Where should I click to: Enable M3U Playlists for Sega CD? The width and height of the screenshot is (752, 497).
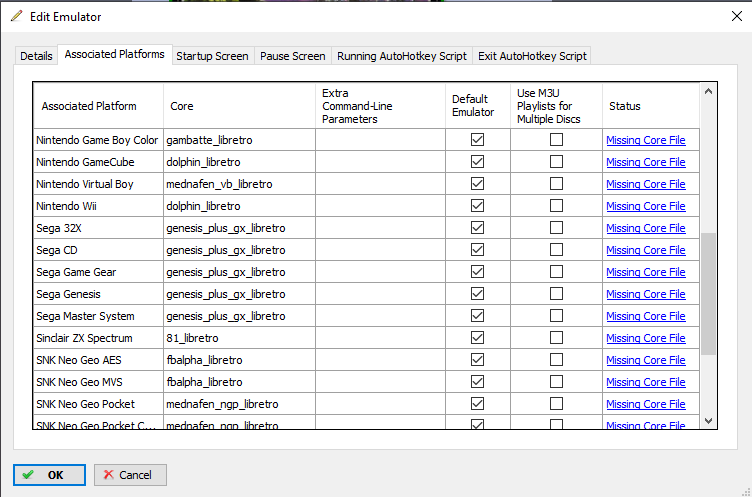point(556,250)
